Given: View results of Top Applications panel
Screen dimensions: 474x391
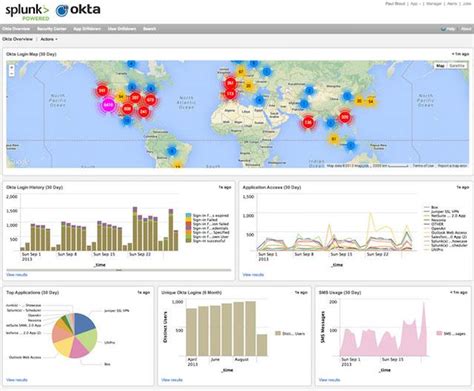Looking at the screenshot, I should [x=17, y=380].
